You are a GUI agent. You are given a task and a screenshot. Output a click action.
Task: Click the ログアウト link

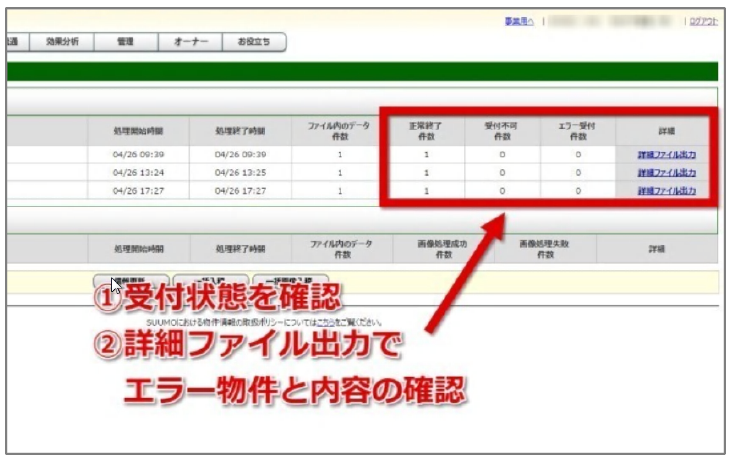704,21
